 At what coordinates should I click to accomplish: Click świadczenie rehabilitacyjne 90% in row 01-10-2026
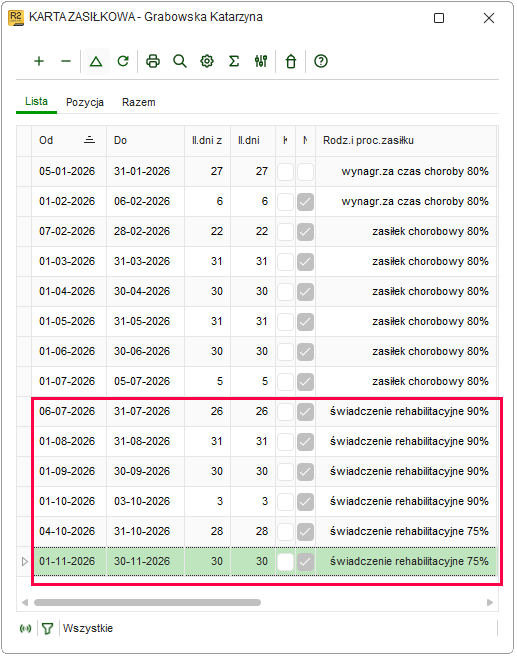tap(409, 501)
